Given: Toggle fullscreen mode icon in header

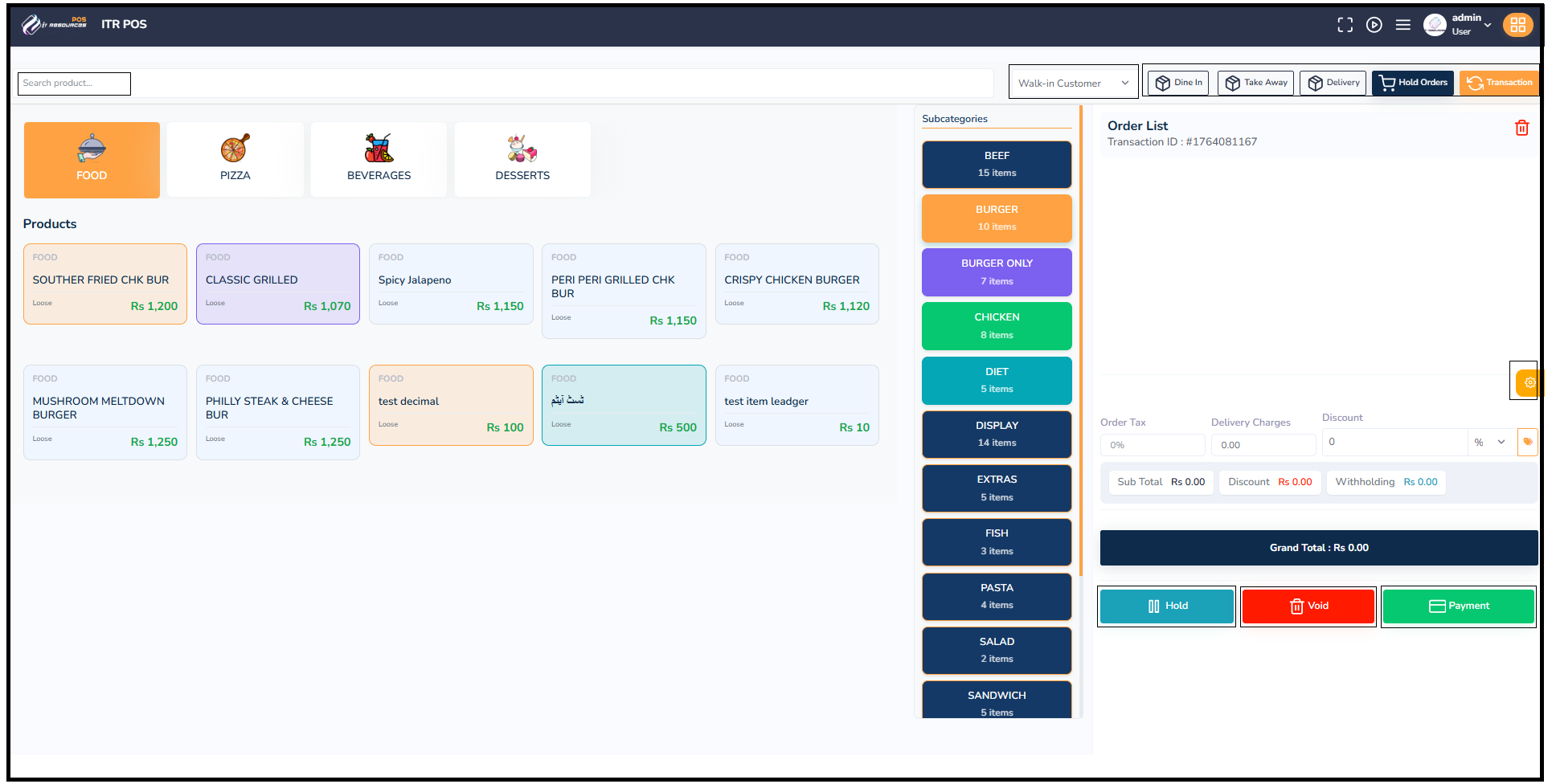Looking at the screenshot, I should click(1345, 25).
